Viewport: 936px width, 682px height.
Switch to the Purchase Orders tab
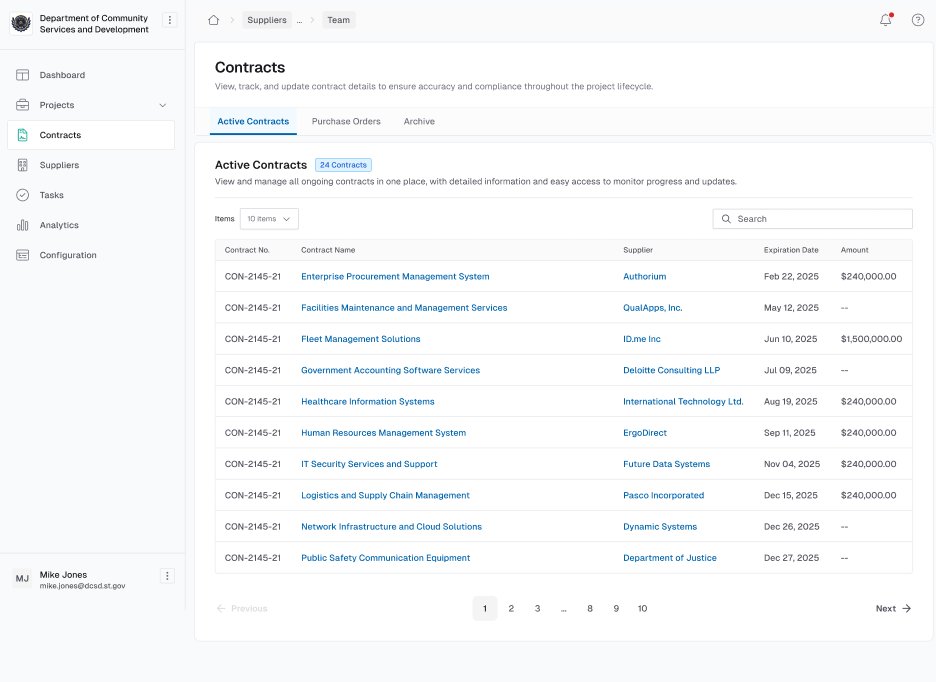click(x=346, y=121)
